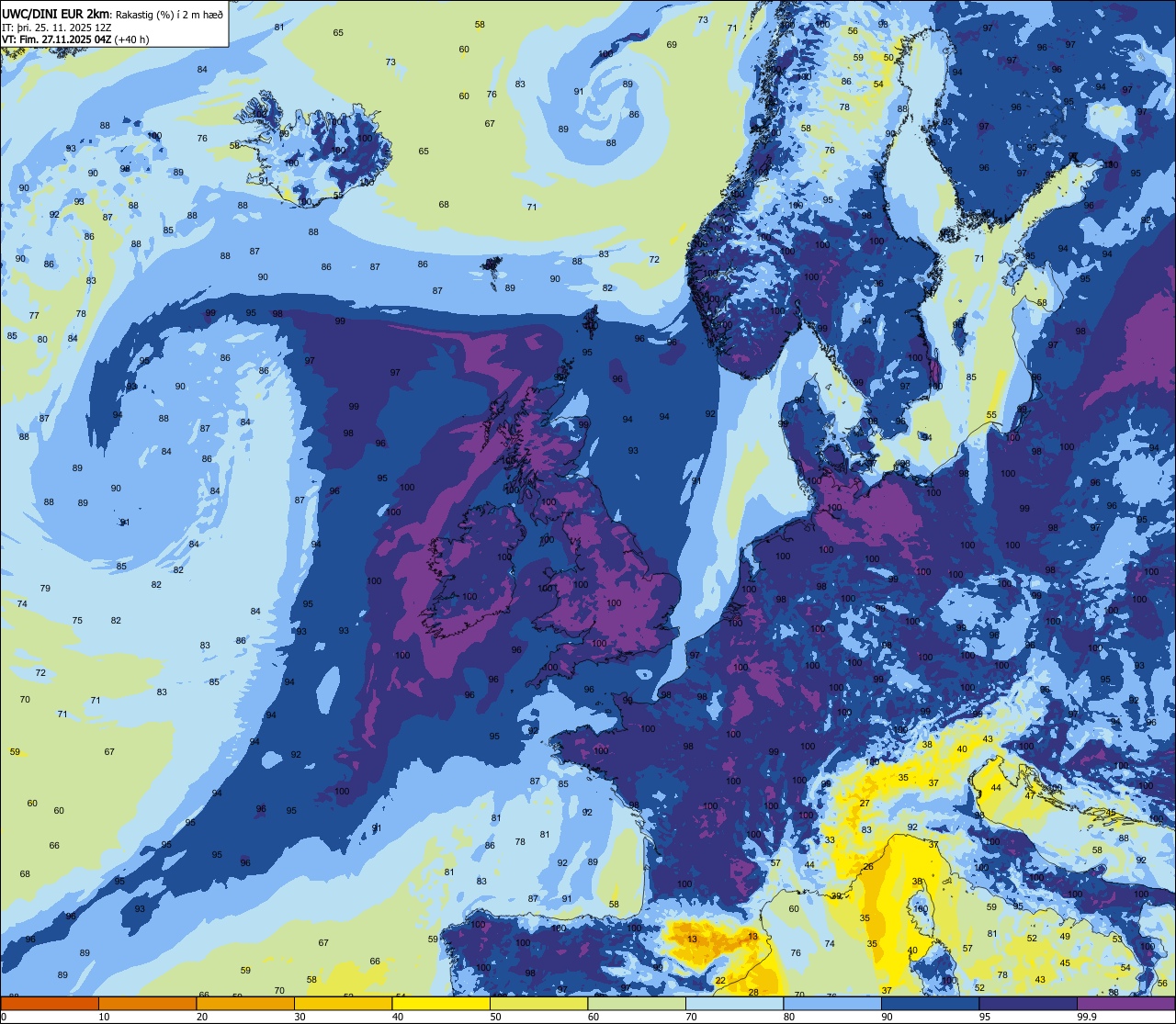Viewport: 1176px width, 1024px height.
Task: Click the 0–10 dark orange legend swatch
Action: click(x=50, y=1003)
